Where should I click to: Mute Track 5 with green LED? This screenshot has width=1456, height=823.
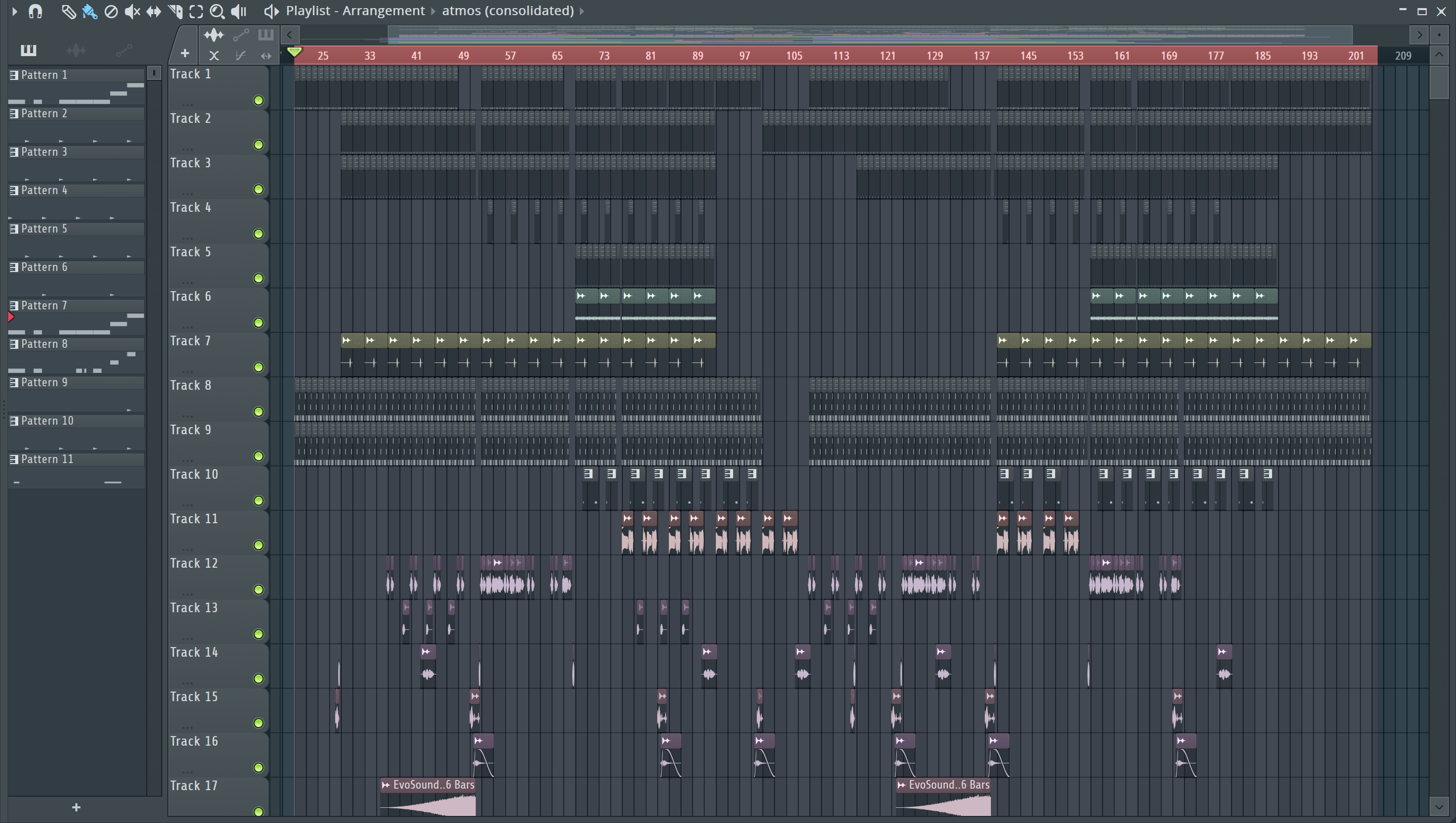258,278
